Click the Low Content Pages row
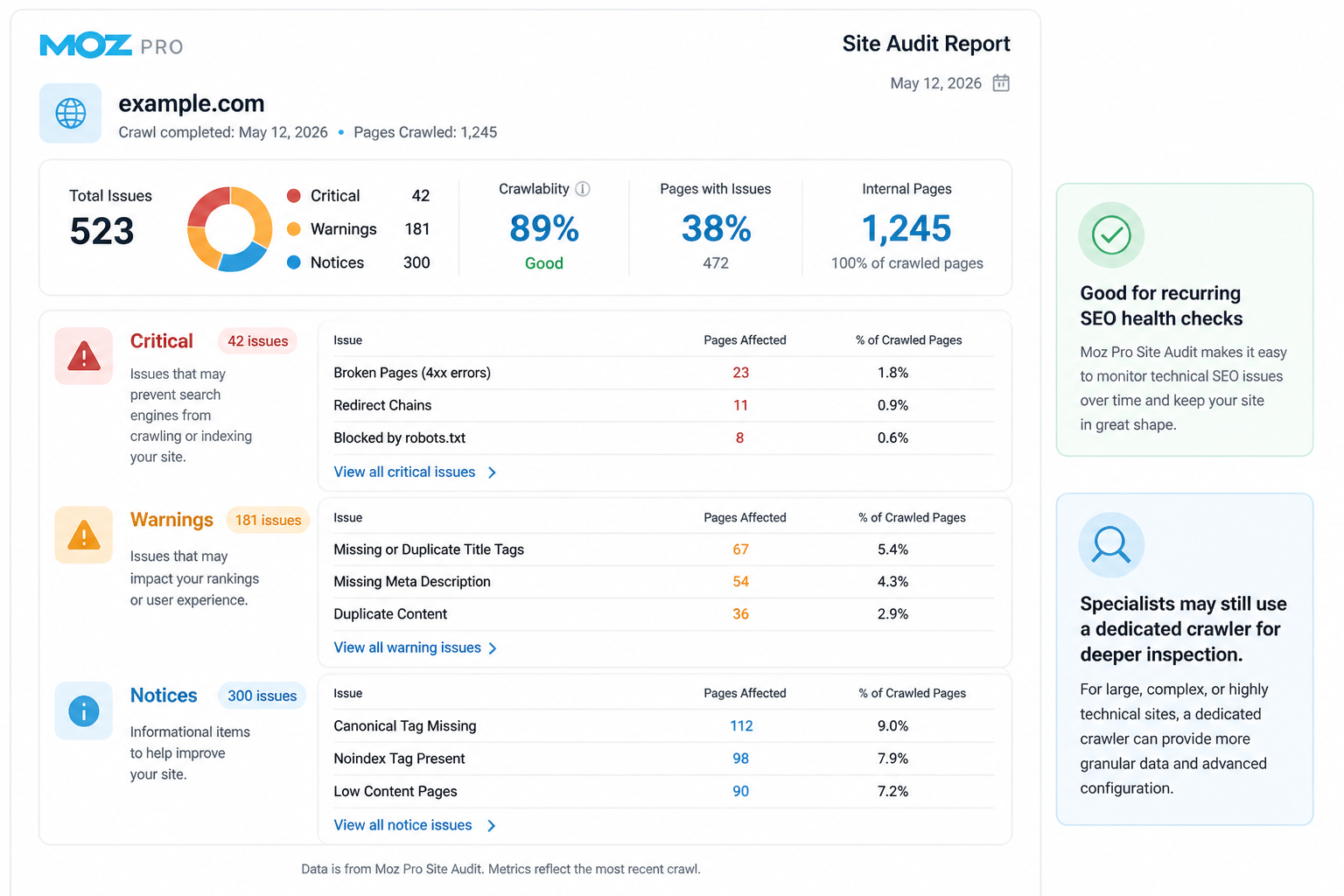Viewport: 1344px width, 896px height. [663, 791]
